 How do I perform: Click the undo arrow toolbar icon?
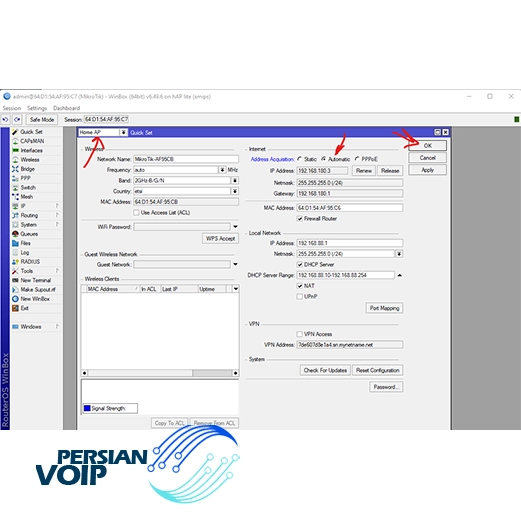point(6,119)
